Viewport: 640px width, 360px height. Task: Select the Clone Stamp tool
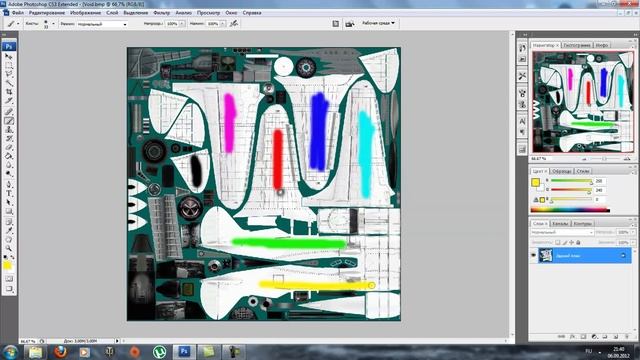pos(9,130)
